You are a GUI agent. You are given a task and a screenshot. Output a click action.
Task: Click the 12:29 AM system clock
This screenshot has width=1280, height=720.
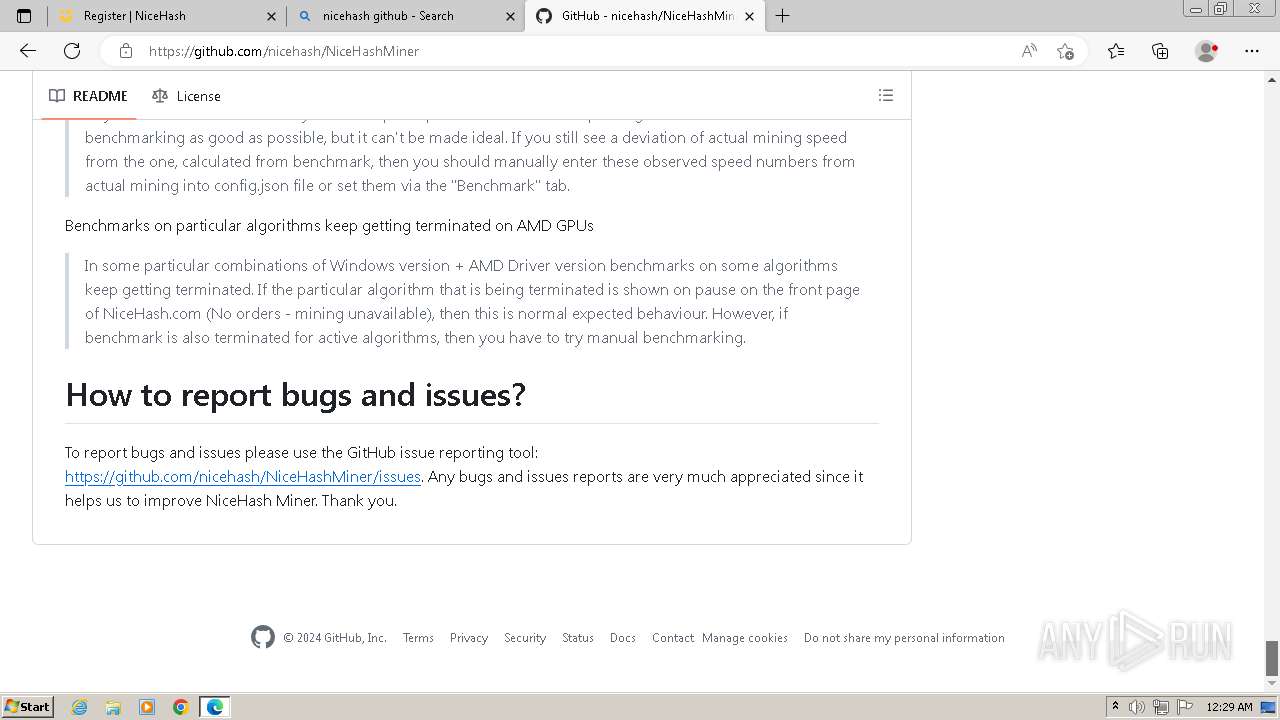point(1230,707)
